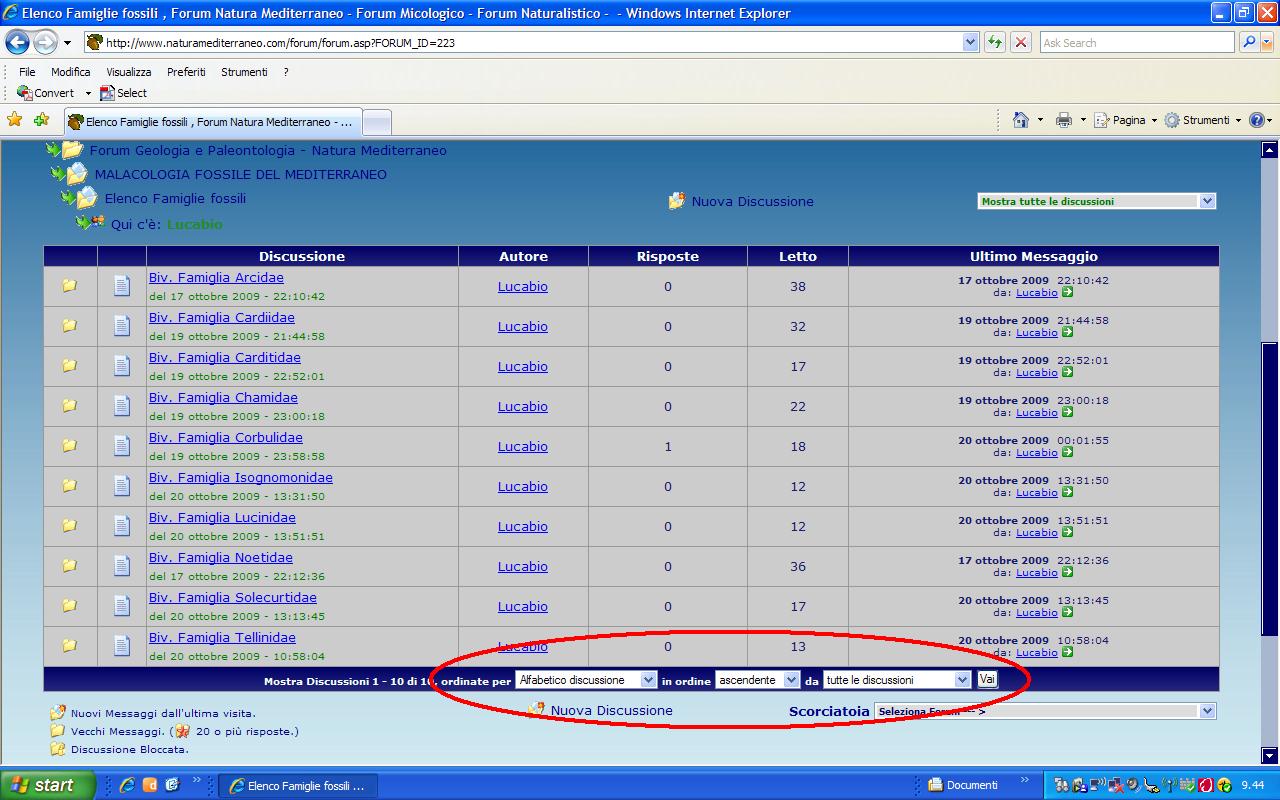Open the Preferiti menu
Viewport: 1280px width, 800px height.
[x=186, y=72]
